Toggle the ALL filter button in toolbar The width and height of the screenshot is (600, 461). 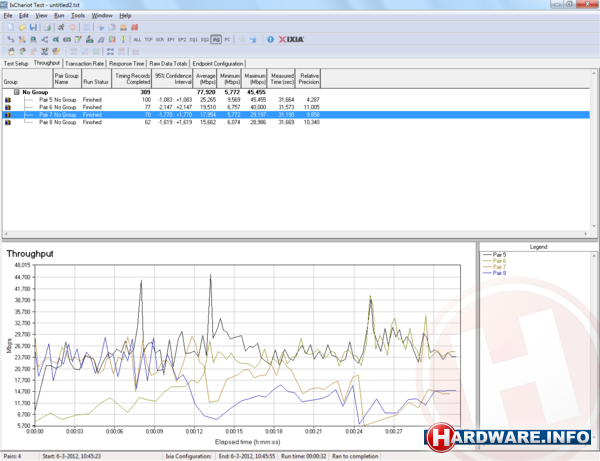click(137, 39)
